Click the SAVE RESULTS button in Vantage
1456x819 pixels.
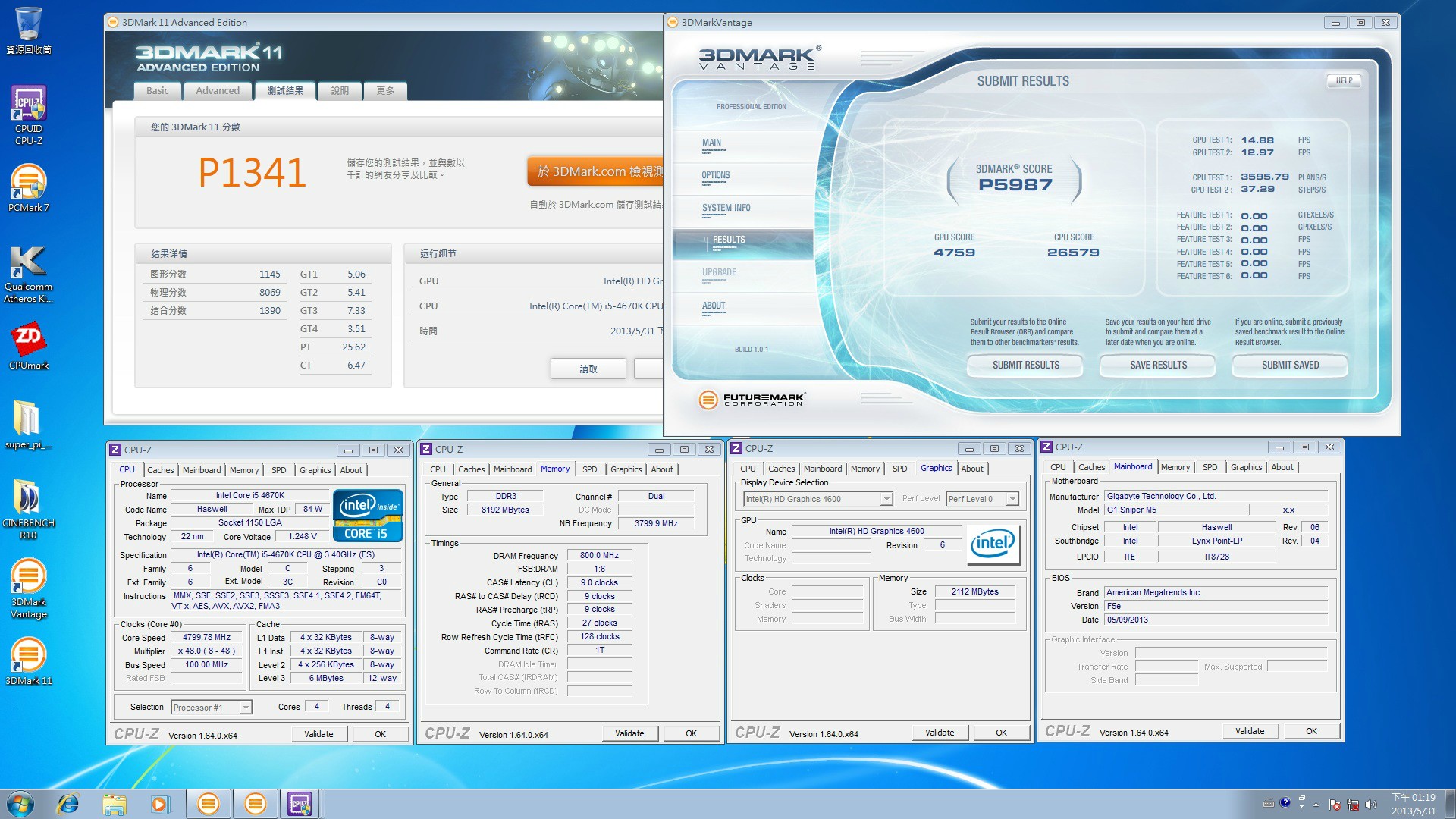point(1158,365)
